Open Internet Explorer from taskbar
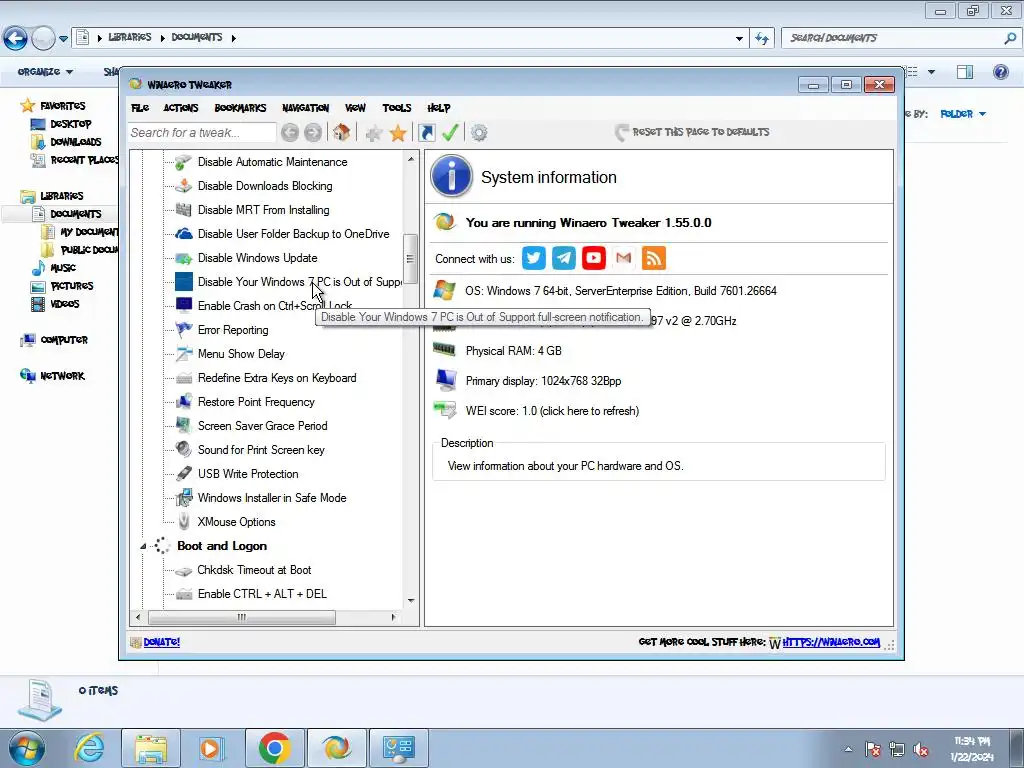1024x768 pixels. click(89, 748)
